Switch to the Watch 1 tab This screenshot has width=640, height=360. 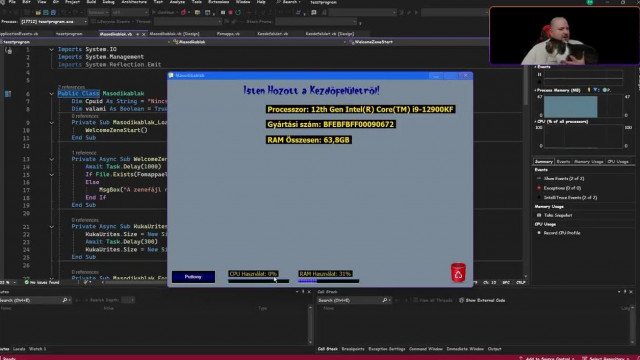(x=38, y=349)
